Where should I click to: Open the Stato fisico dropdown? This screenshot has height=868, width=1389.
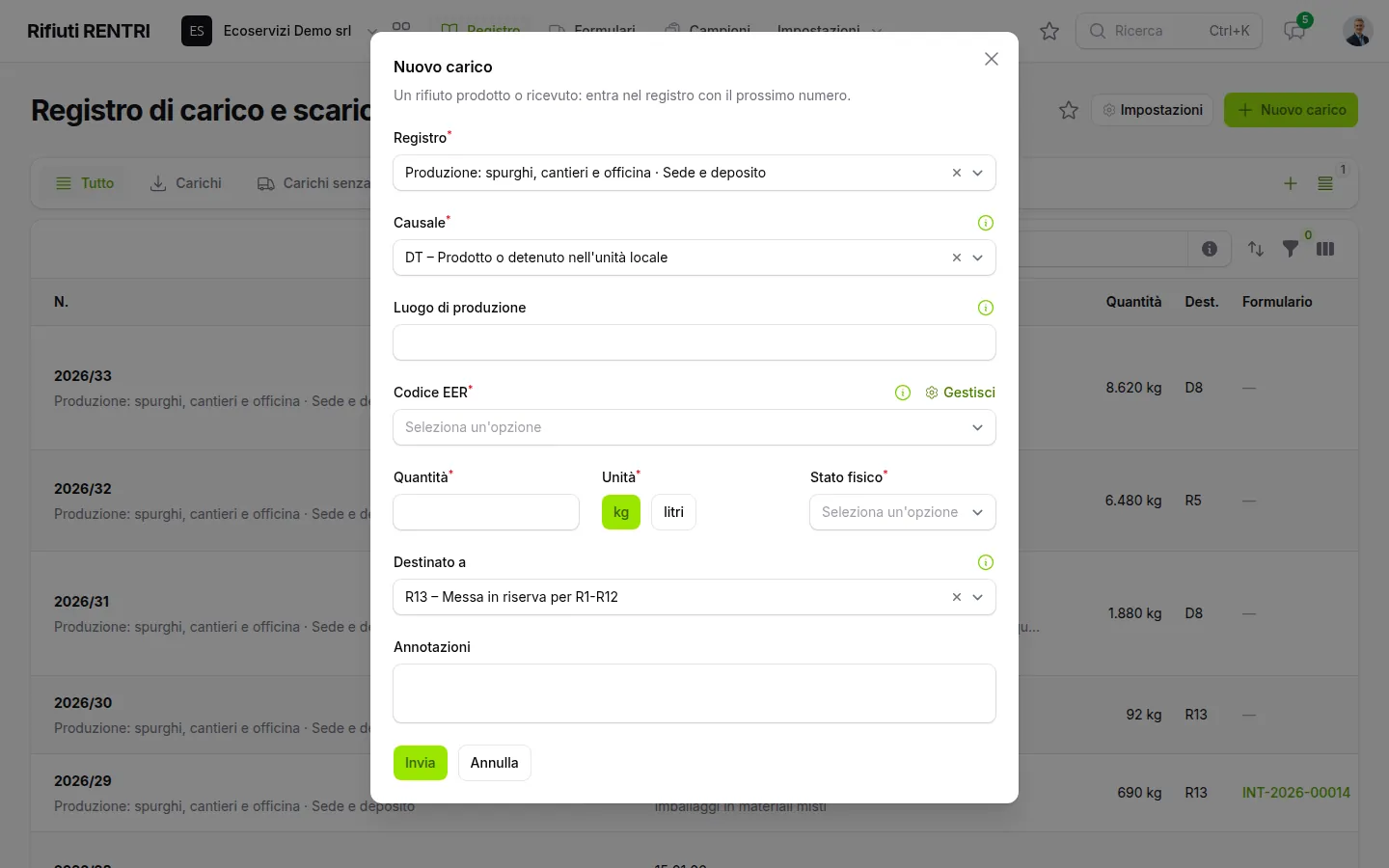903,512
